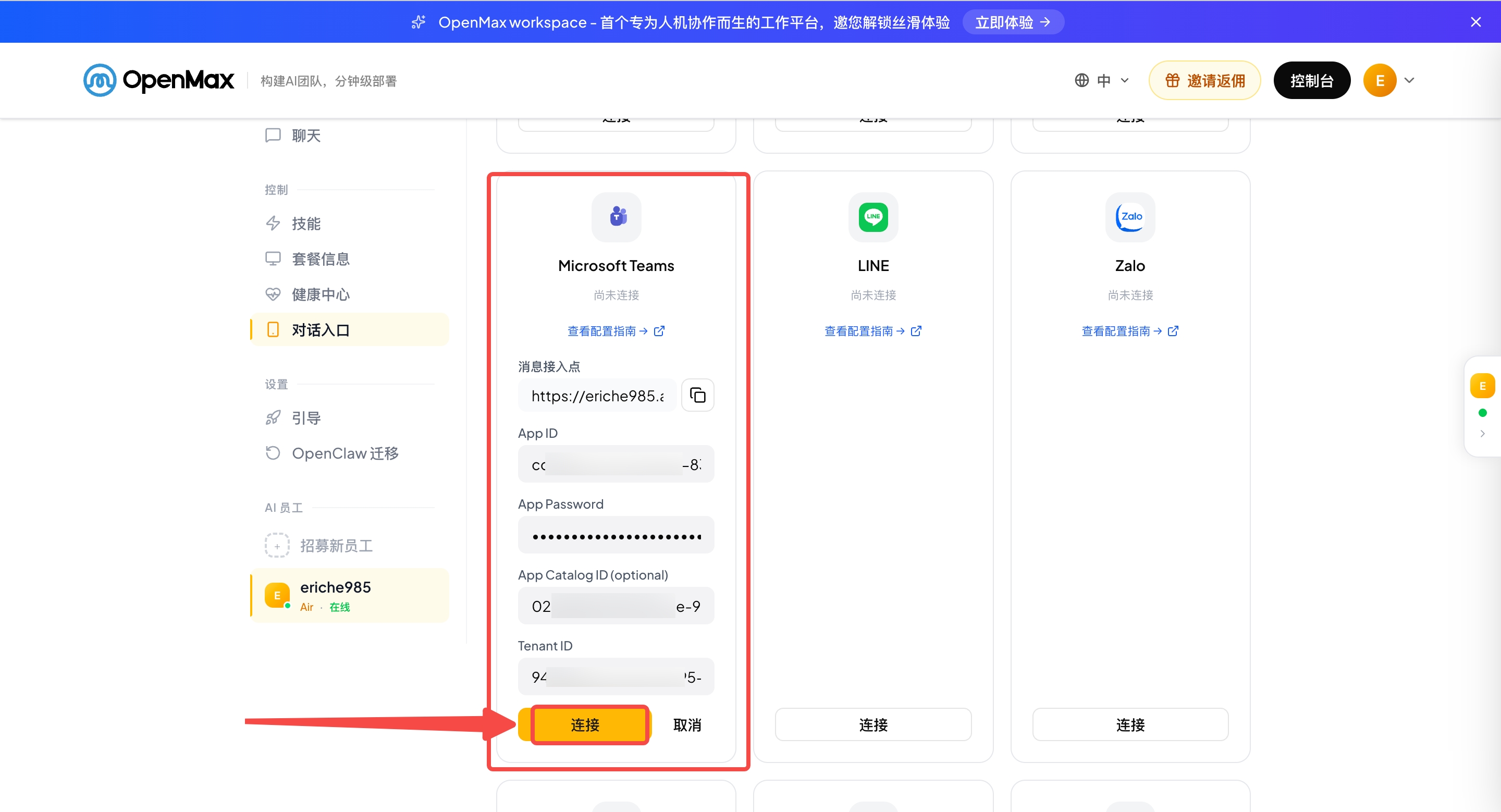Click the App Catalog ID field
1501x812 pixels.
pyautogui.click(x=616, y=606)
